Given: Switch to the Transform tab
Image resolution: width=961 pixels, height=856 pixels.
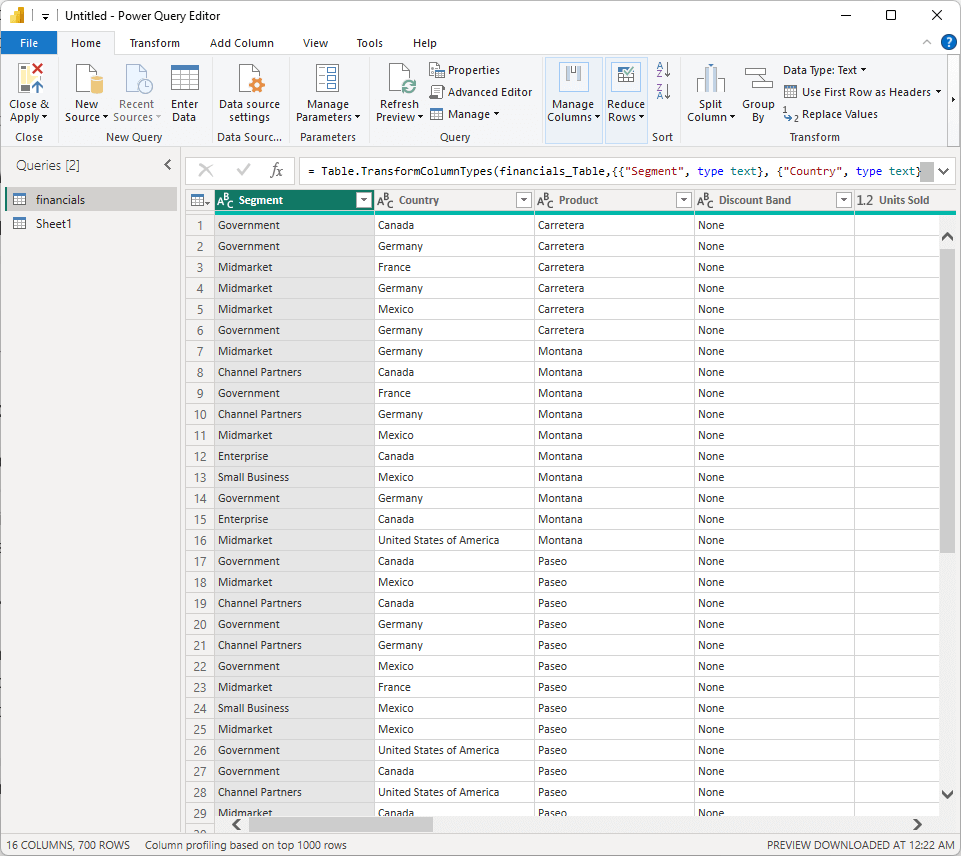Looking at the screenshot, I should pos(154,43).
